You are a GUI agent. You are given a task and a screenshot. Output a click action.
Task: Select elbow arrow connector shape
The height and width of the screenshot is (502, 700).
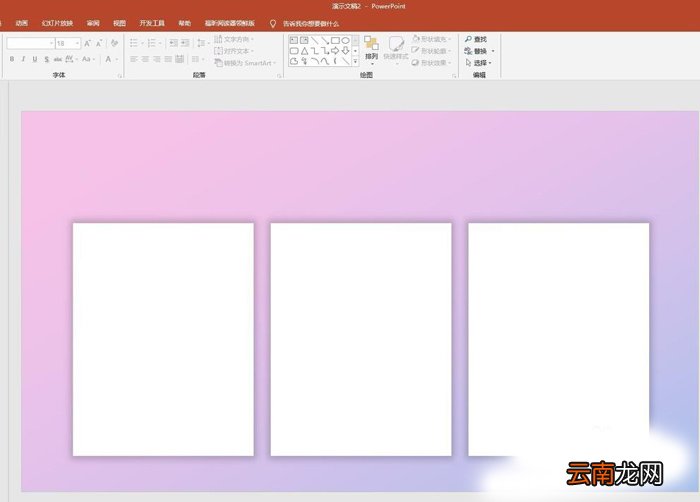click(325, 51)
